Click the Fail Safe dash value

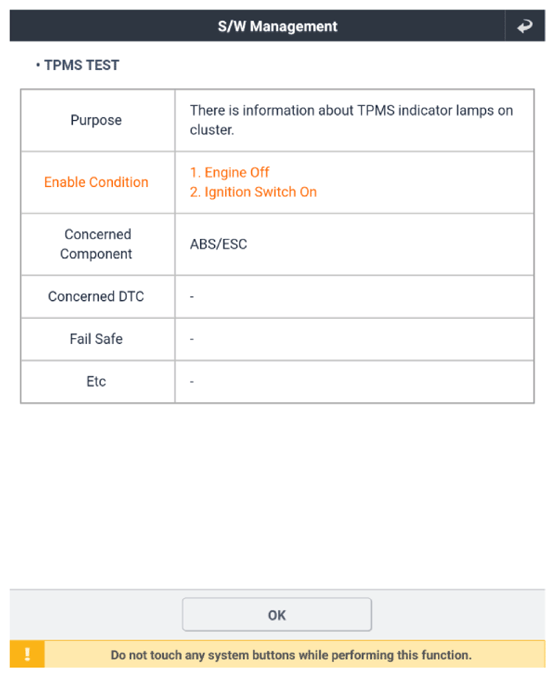[192, 339]
